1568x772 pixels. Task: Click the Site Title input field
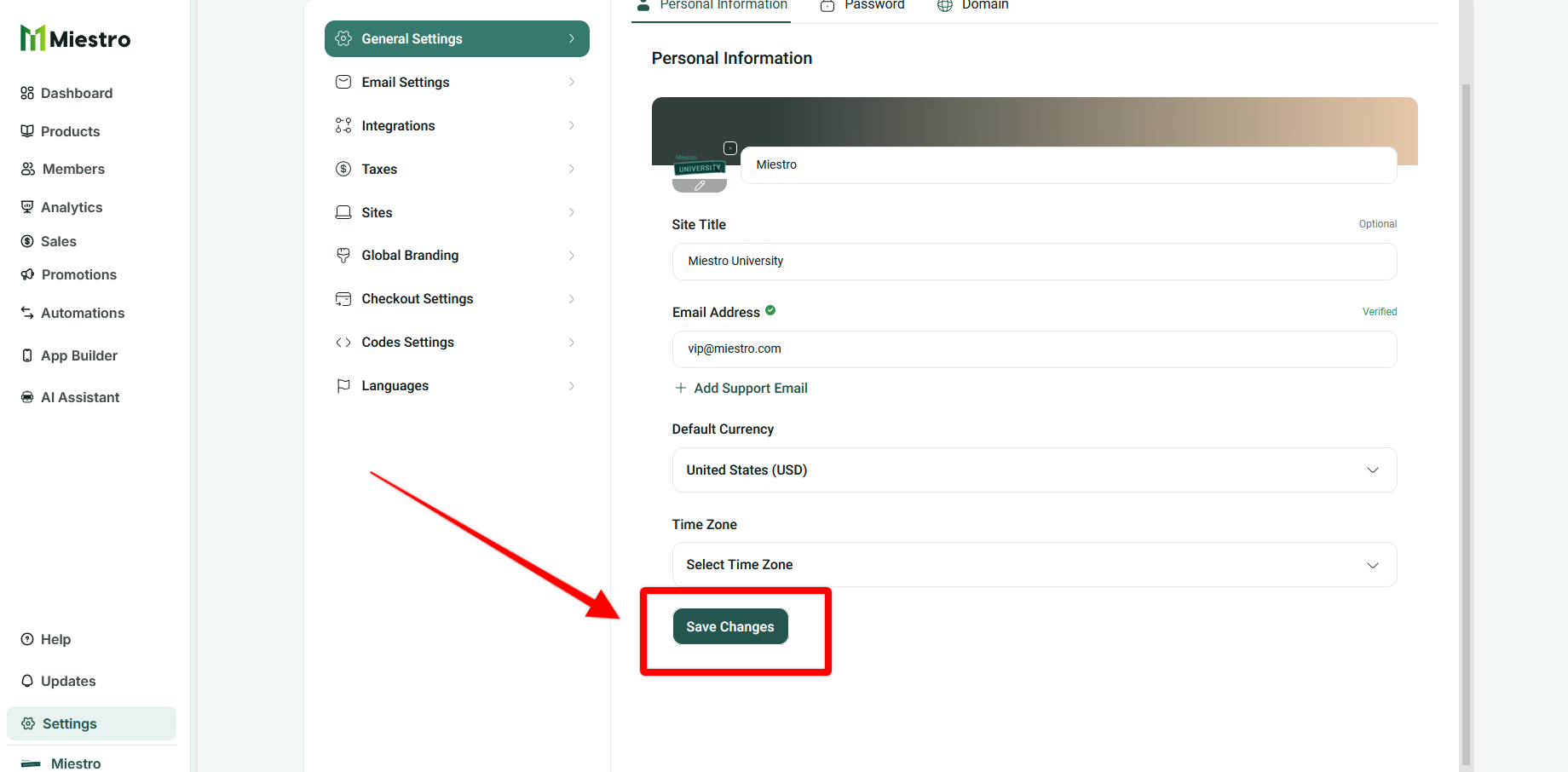pyautogui.click(x=1035, y=262)
